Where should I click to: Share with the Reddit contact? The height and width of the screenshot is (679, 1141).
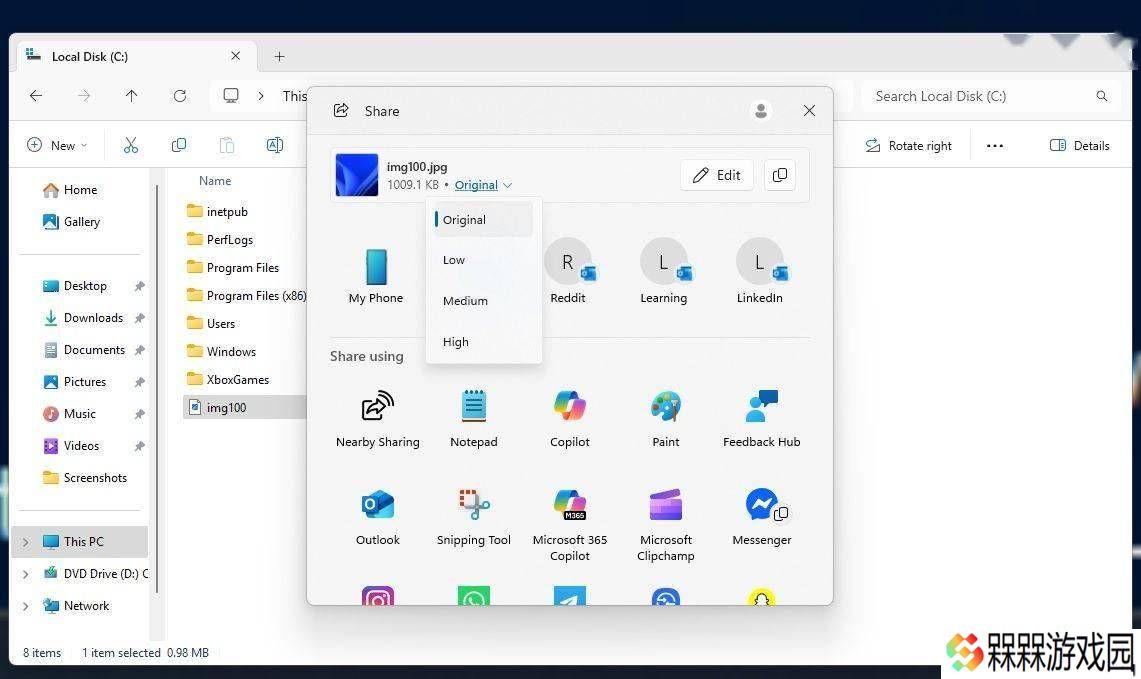click(x=568, y=271)
